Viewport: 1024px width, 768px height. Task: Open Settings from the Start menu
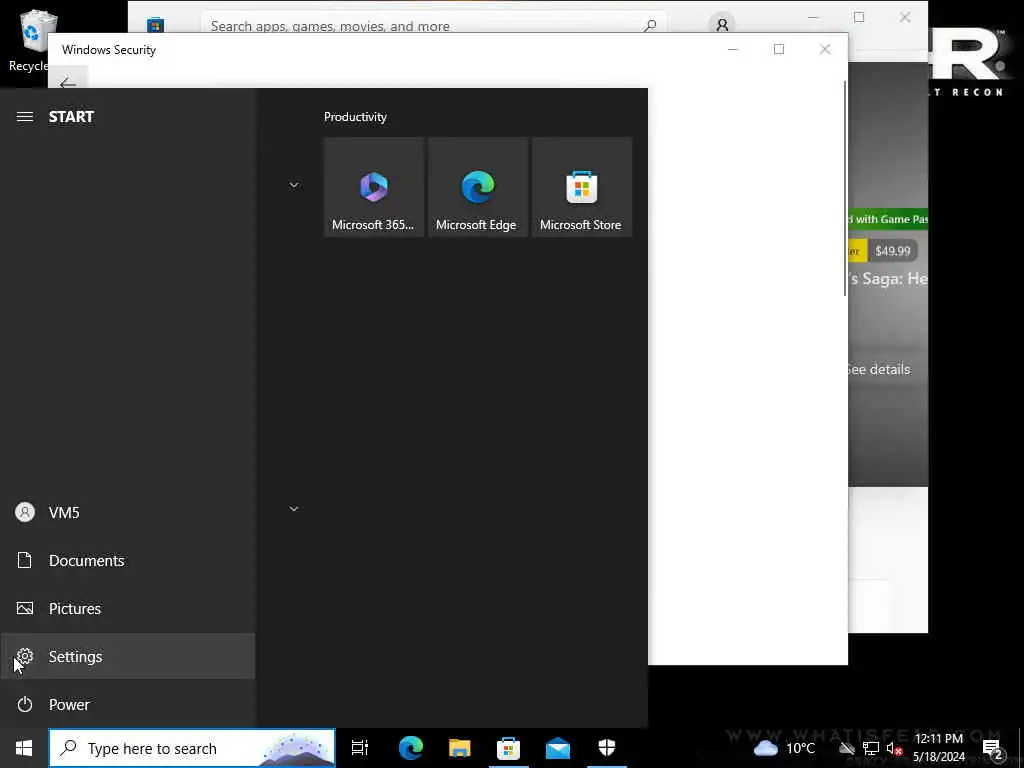pos(127,656)
